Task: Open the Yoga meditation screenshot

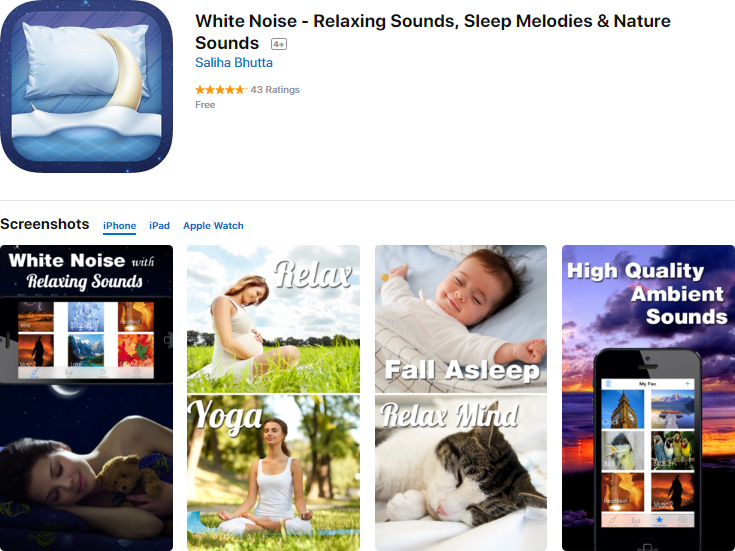Action: [x=273, y=473]
